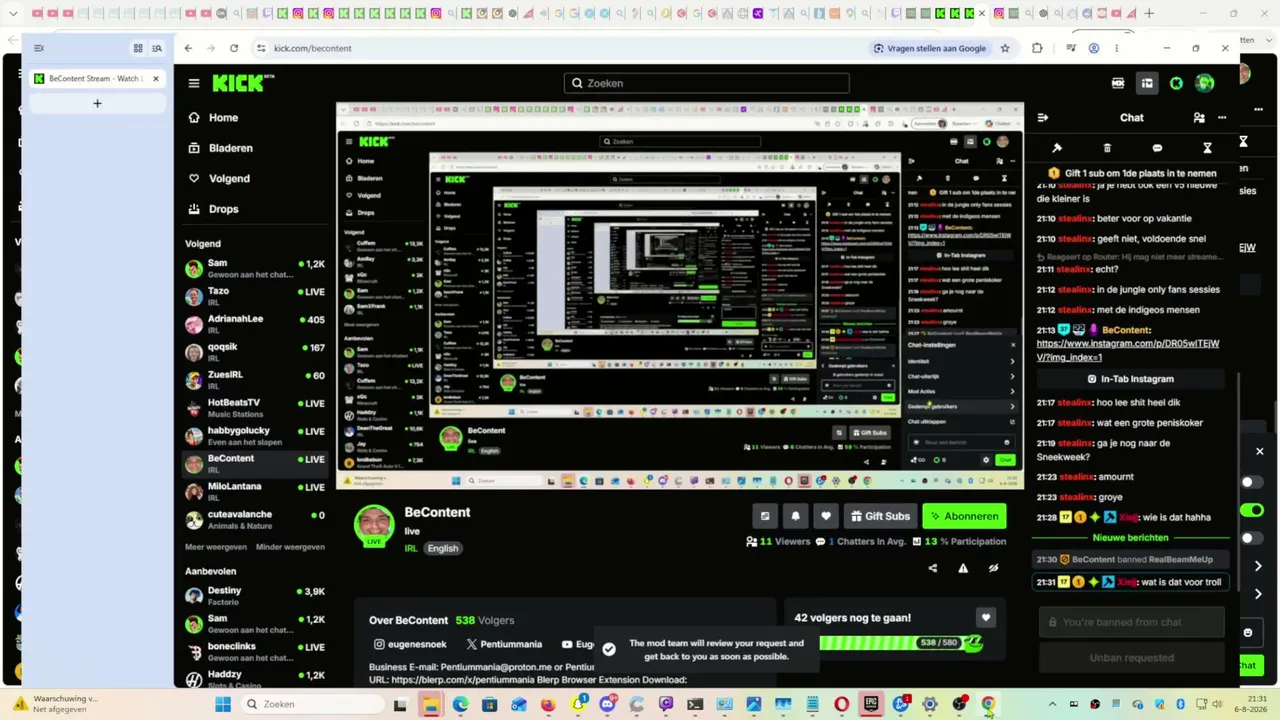Click the hourglass icon in chat toolbar
The image size is (1280, 720).
1207,148
